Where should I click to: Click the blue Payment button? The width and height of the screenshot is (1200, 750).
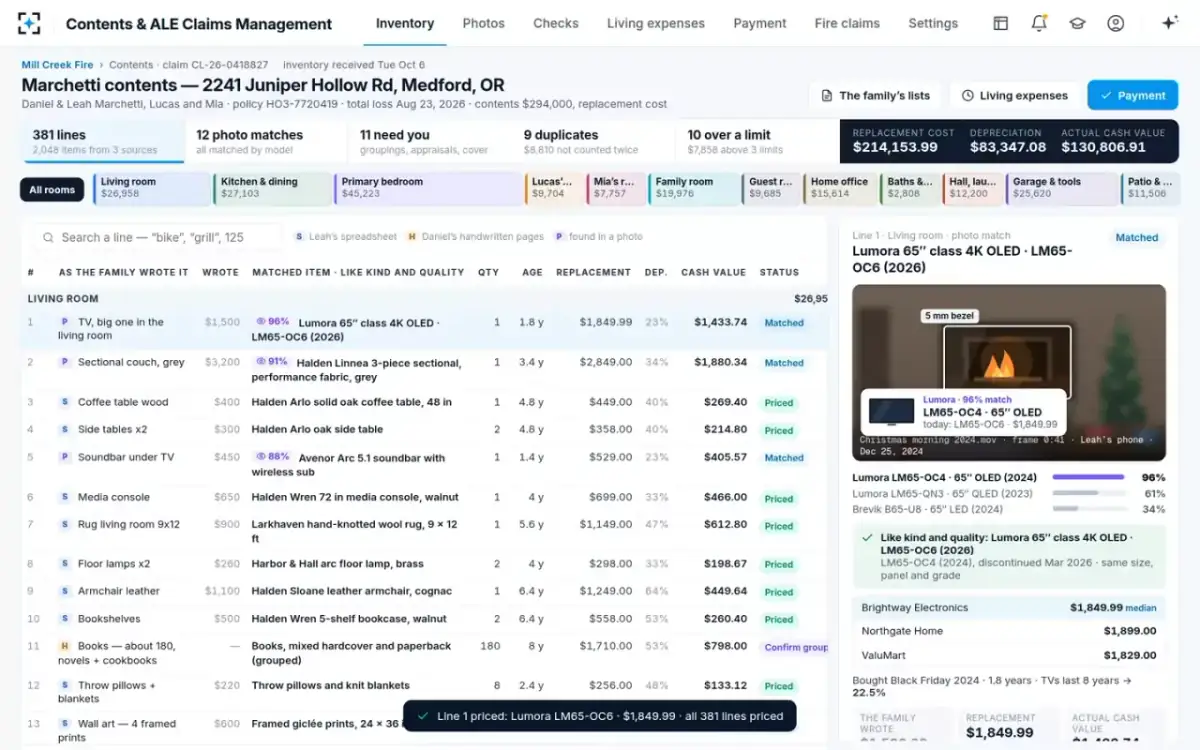[x=1133, y=96]
